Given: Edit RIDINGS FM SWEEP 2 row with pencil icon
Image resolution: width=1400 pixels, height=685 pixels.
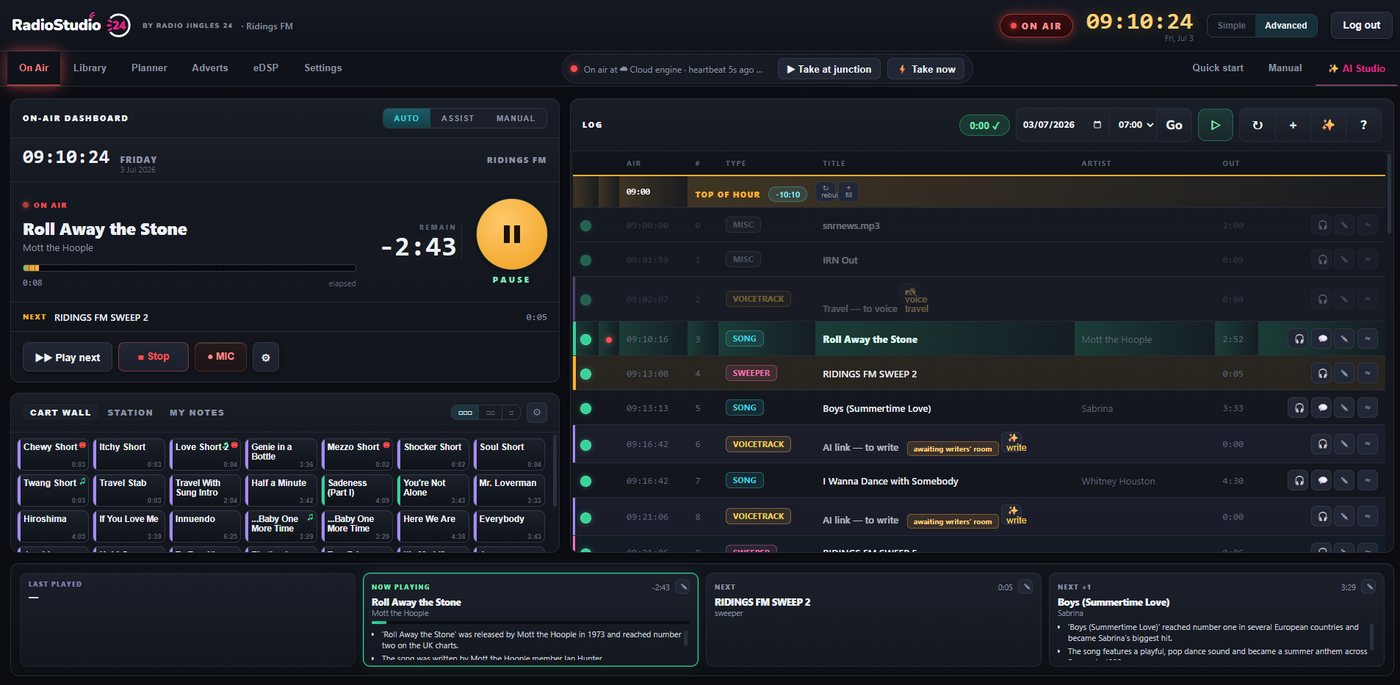Looking at the screenshot, I should click(x=1345, y=373).
